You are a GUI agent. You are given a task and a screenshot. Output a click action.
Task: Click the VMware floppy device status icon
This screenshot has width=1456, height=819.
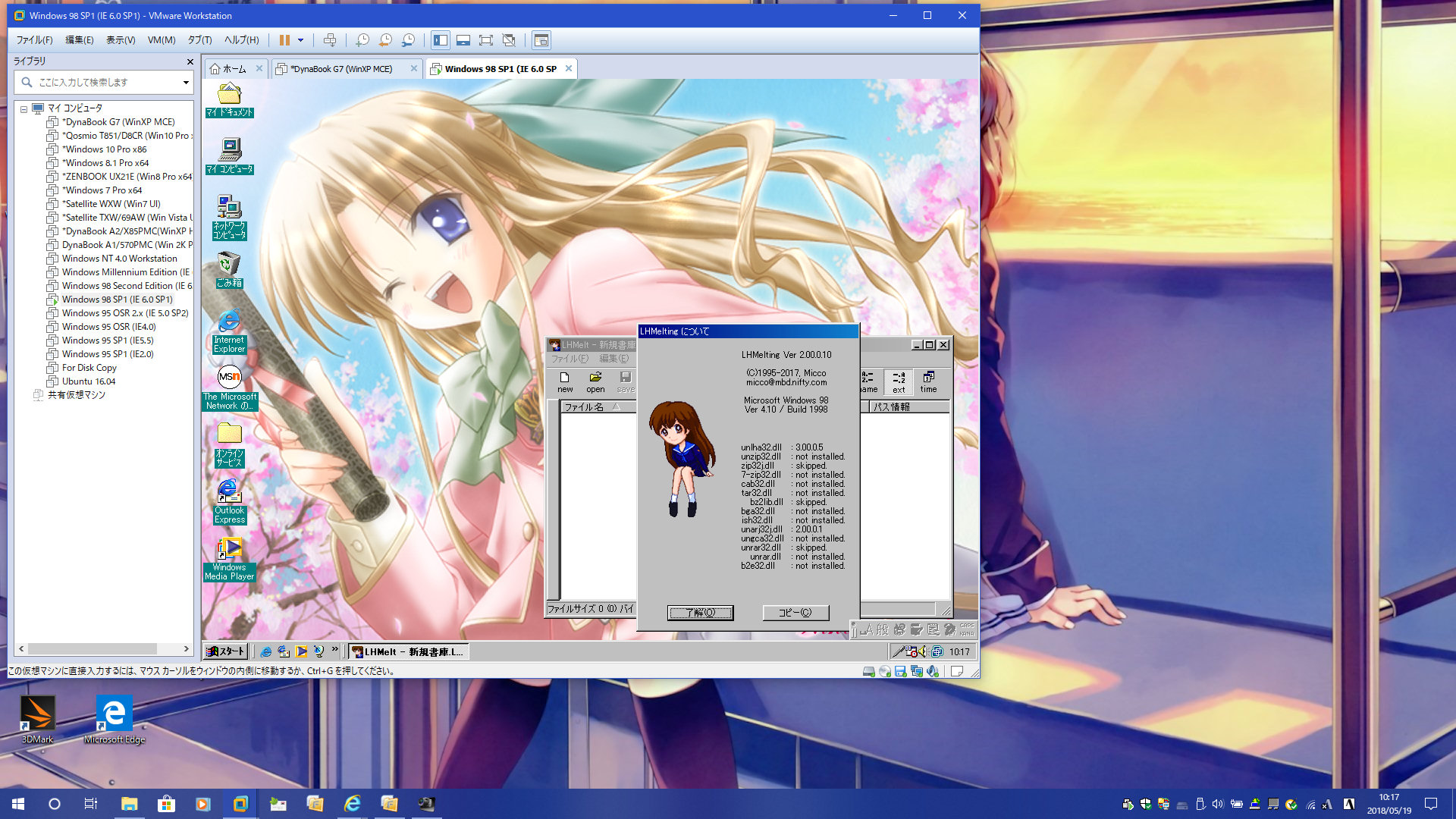pos(900,671)
